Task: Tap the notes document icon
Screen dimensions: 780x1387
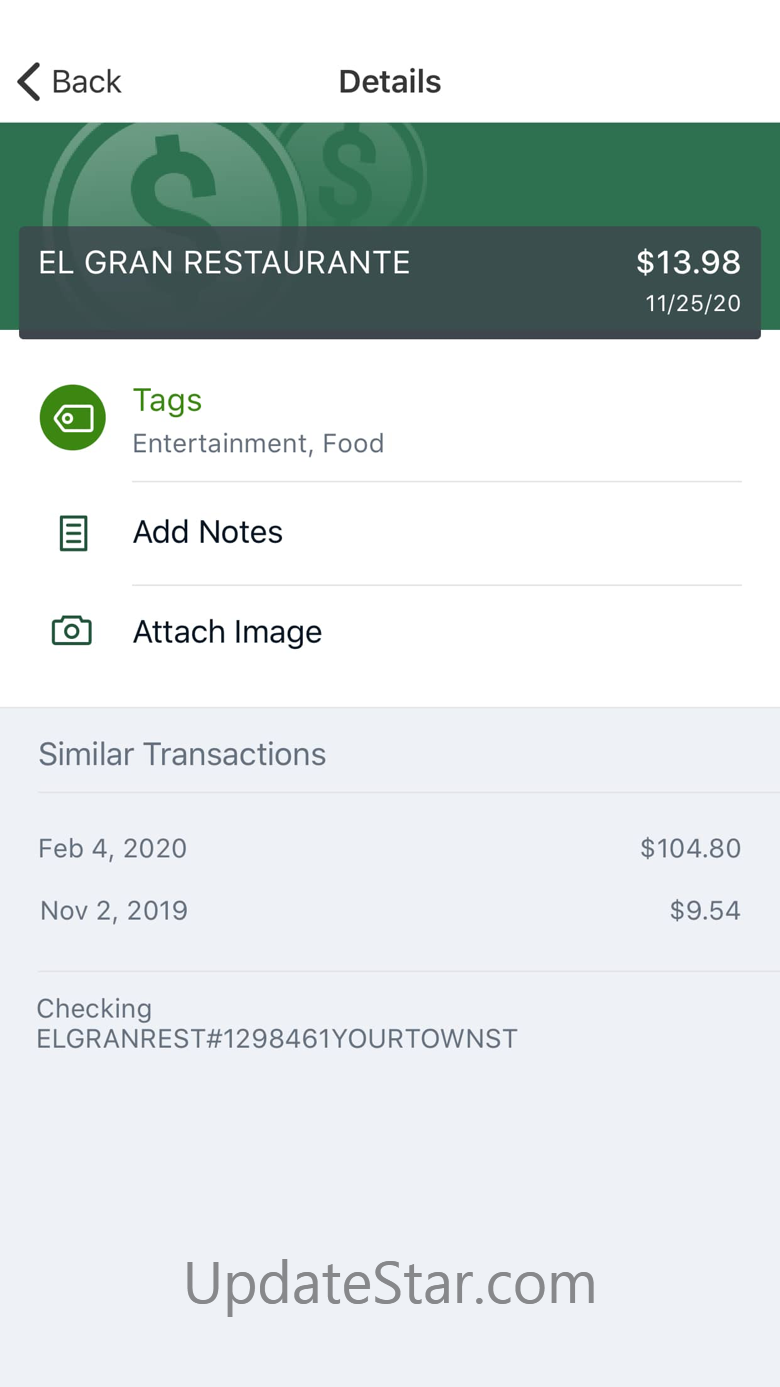Action: (73, 533)
